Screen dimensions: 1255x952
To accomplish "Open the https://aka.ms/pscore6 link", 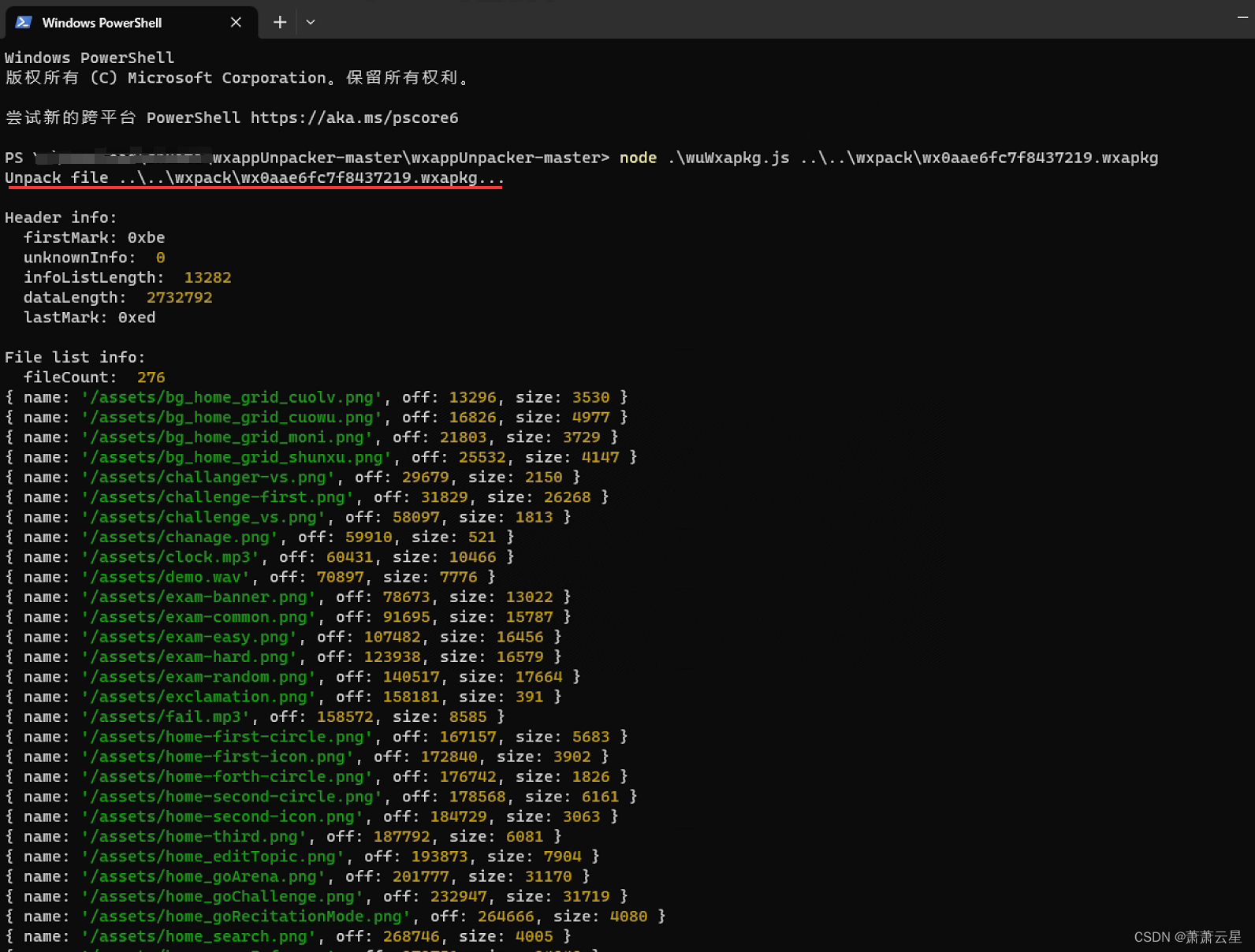I will click(354, 118).
